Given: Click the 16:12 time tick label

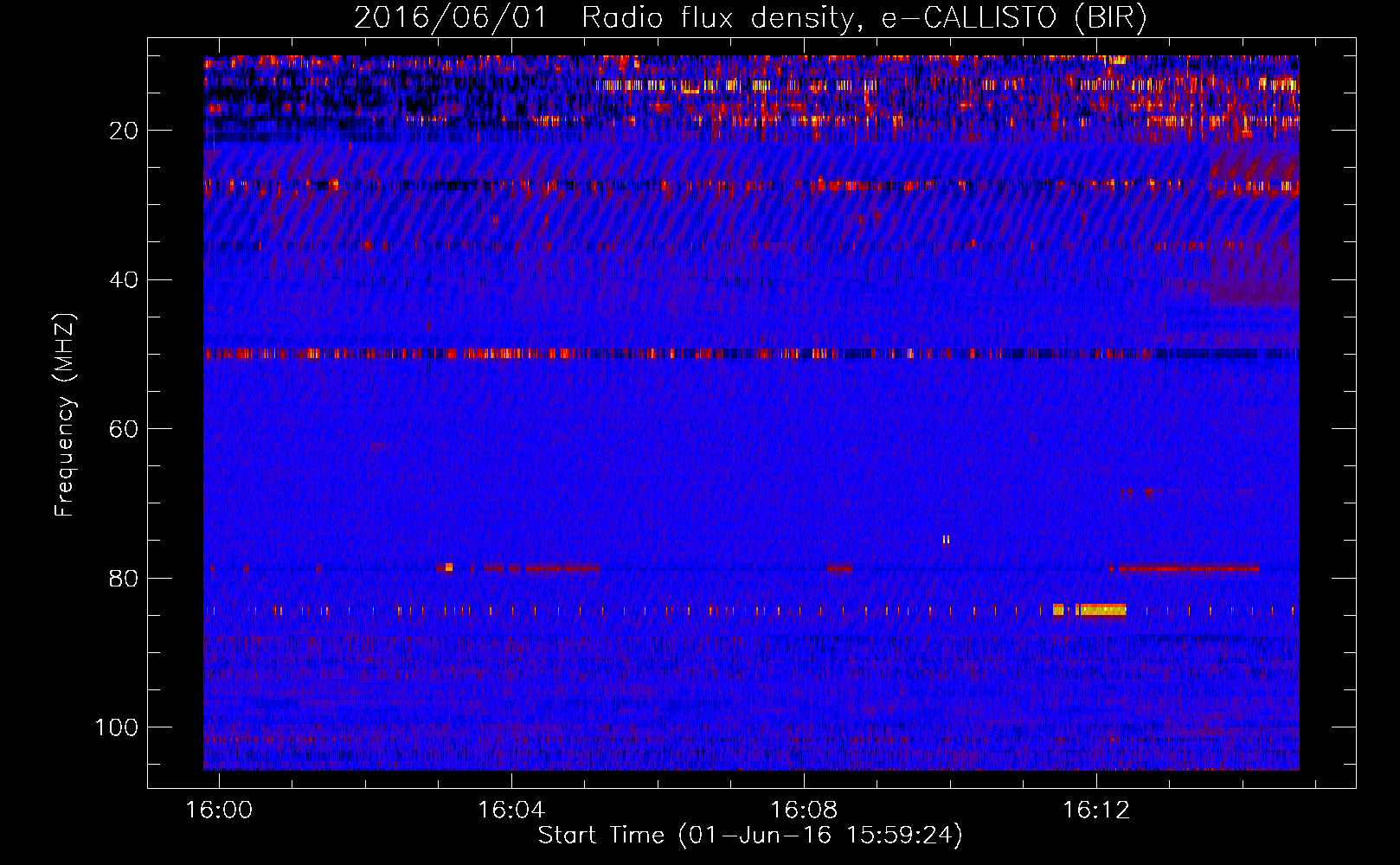Looking at the screenshot, I should click(x=1096, y=811).
